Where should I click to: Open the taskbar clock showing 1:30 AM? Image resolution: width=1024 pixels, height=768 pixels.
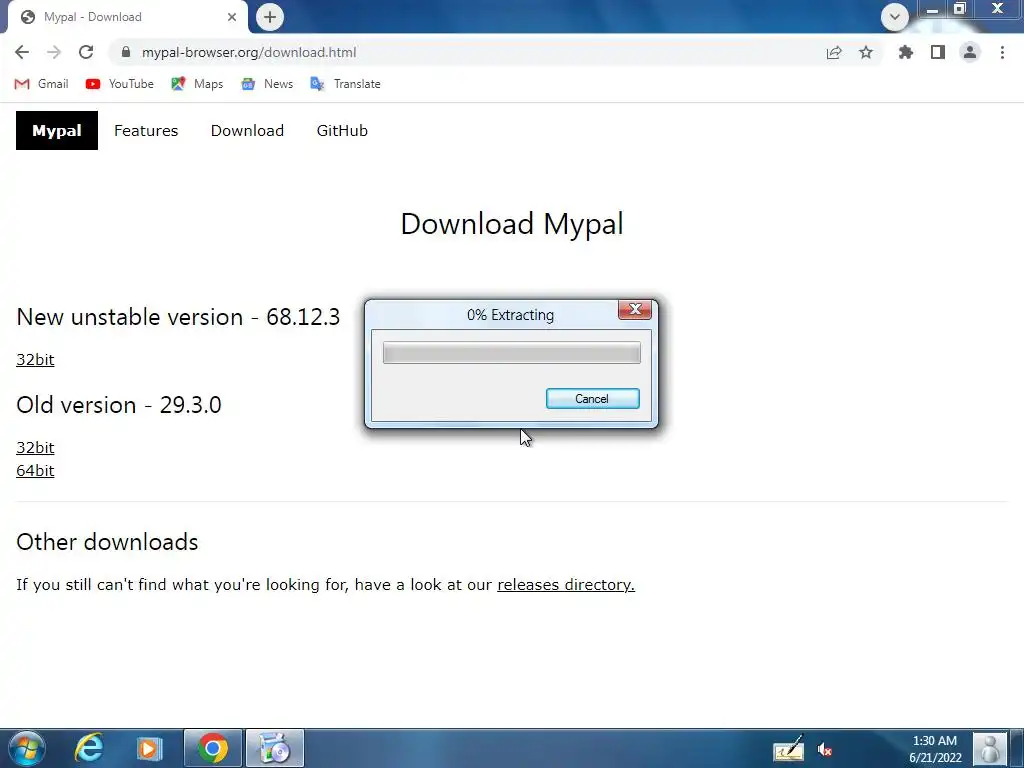click(x=935, y=749)
